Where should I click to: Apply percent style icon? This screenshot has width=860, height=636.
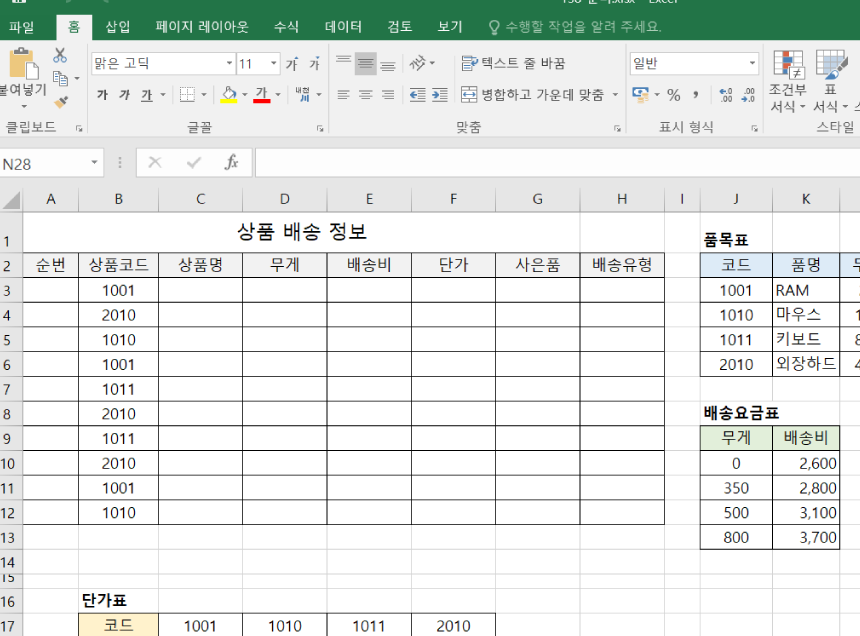(x=674, y=95)
